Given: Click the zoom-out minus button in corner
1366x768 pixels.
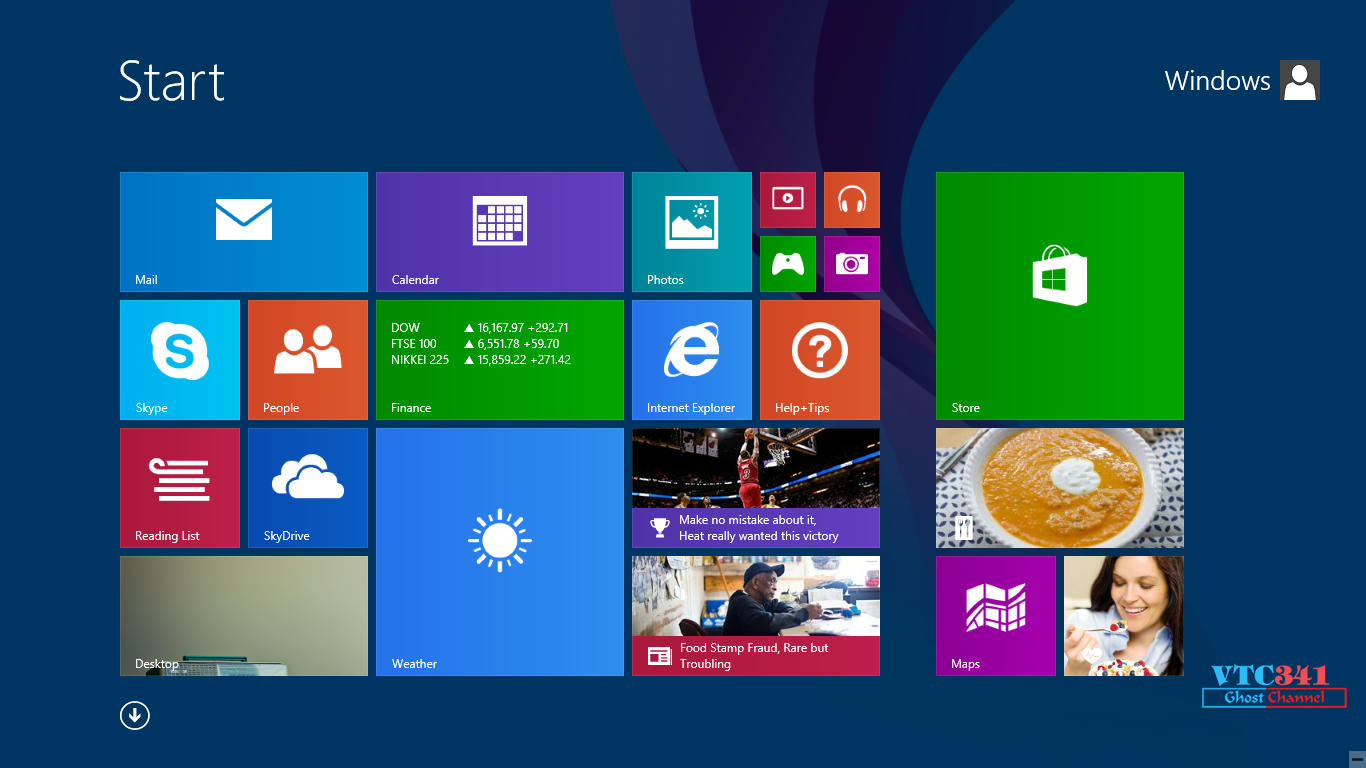Looking at the screenshot, I should [1356, 759].
